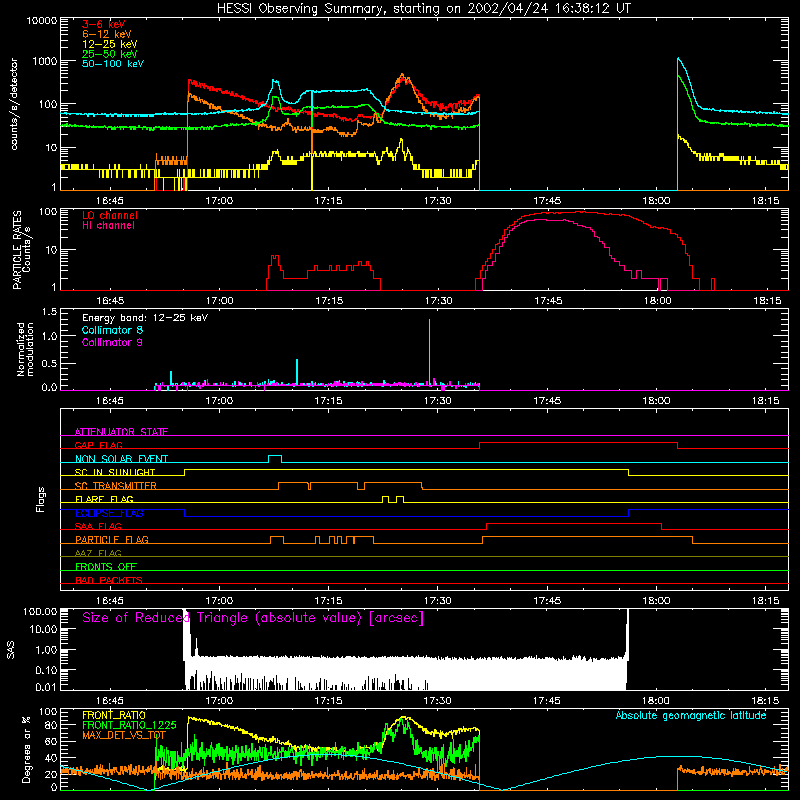Click the "Absolute geomagnetic latitude" label
Viewport: 800px width, 800px height.
[x=691, y=715]
